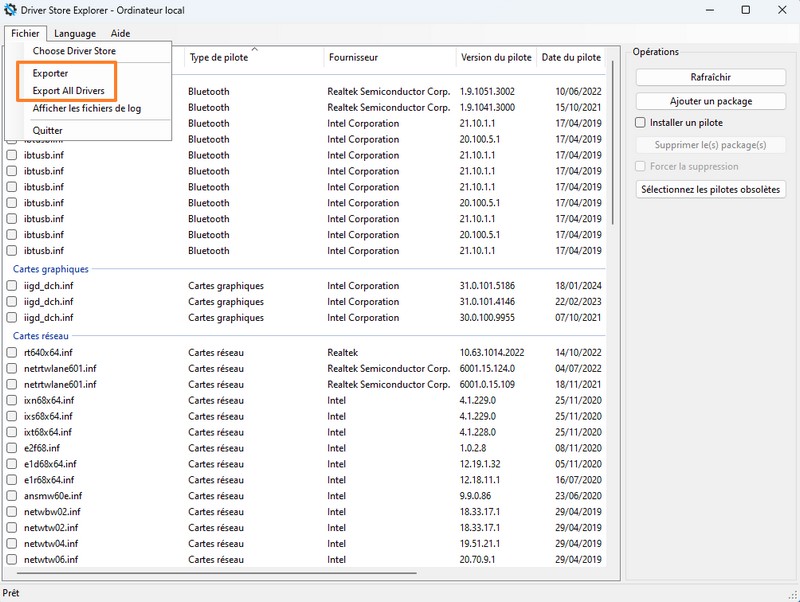
Task: Click Exporter in the Fichier menu
Action: pyautogui.click(x=50, y=73)
